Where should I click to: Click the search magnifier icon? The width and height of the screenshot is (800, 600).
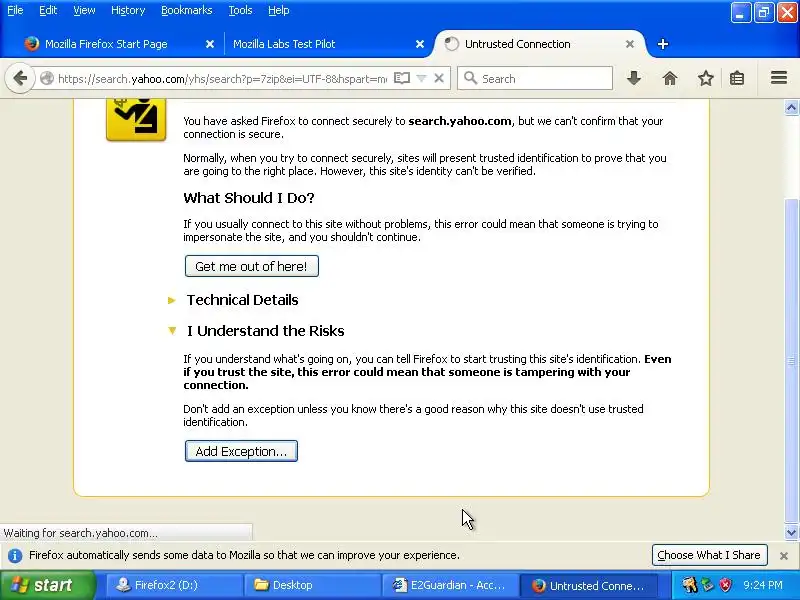click(470, 78)
